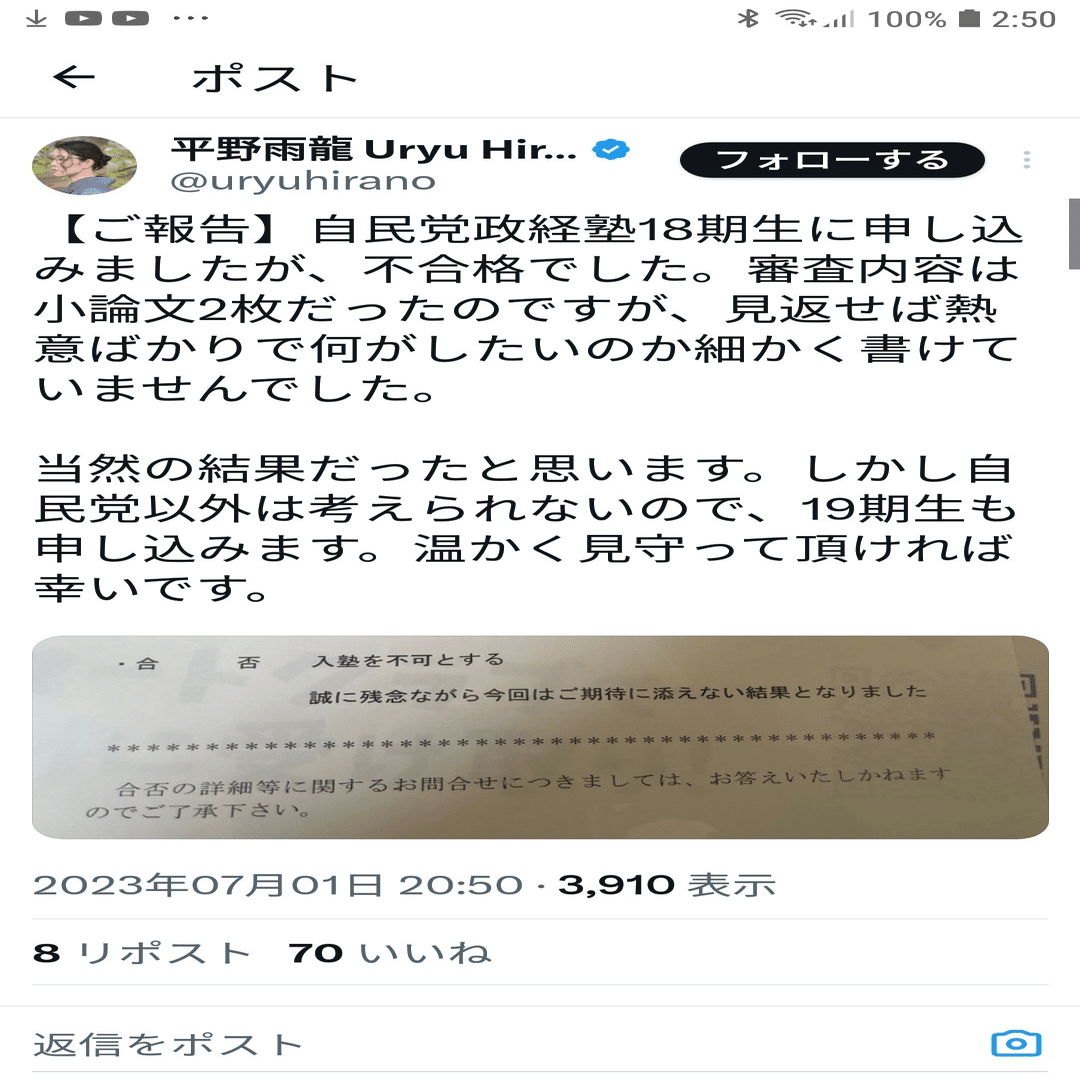
Task: Open the 平野雨龍 Uryu Hir... display name
Action: click(x=374, y=149)
